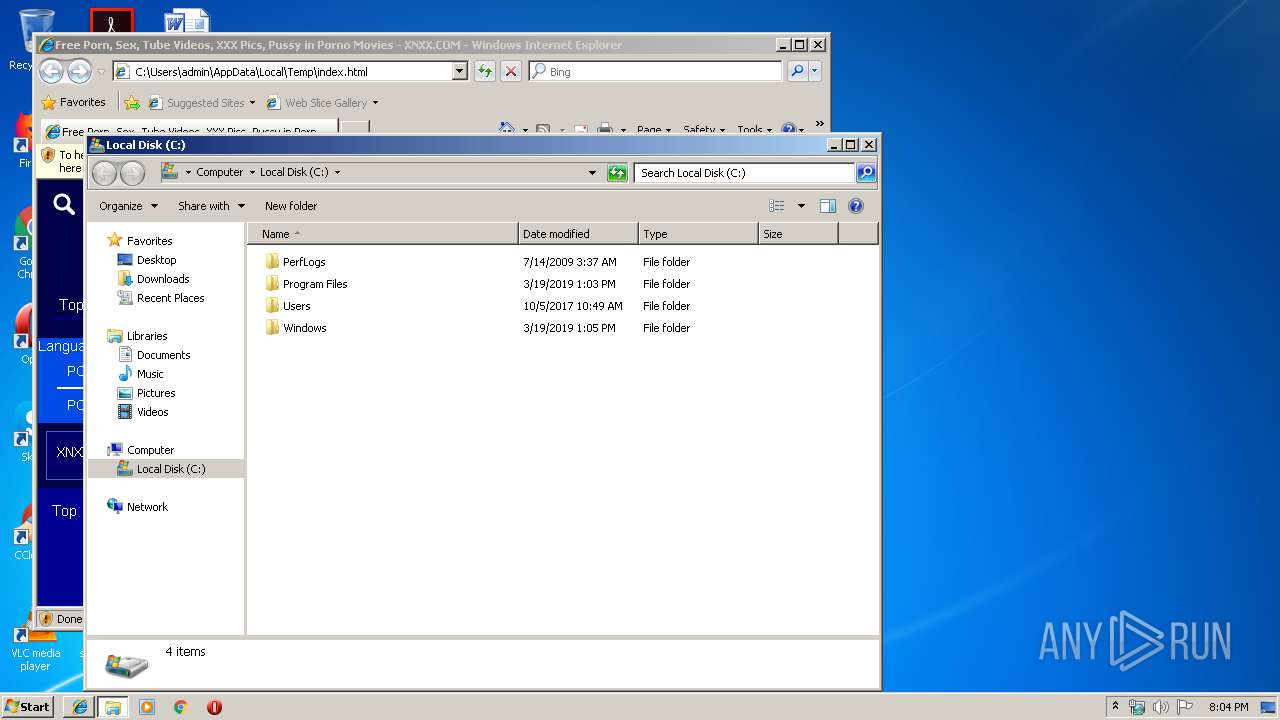
Task: Click Add to Favorites Bar star icon
Action: pyautogui.click(x=132, y=102)
